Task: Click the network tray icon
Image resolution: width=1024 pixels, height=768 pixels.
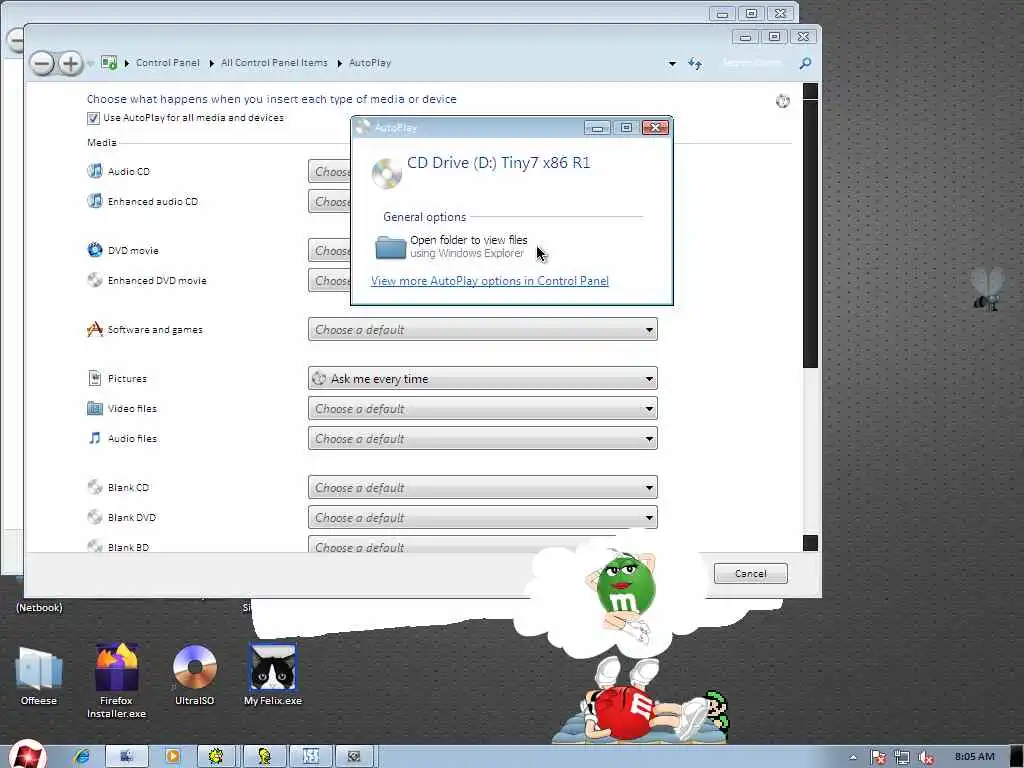Action: [902, 758]
